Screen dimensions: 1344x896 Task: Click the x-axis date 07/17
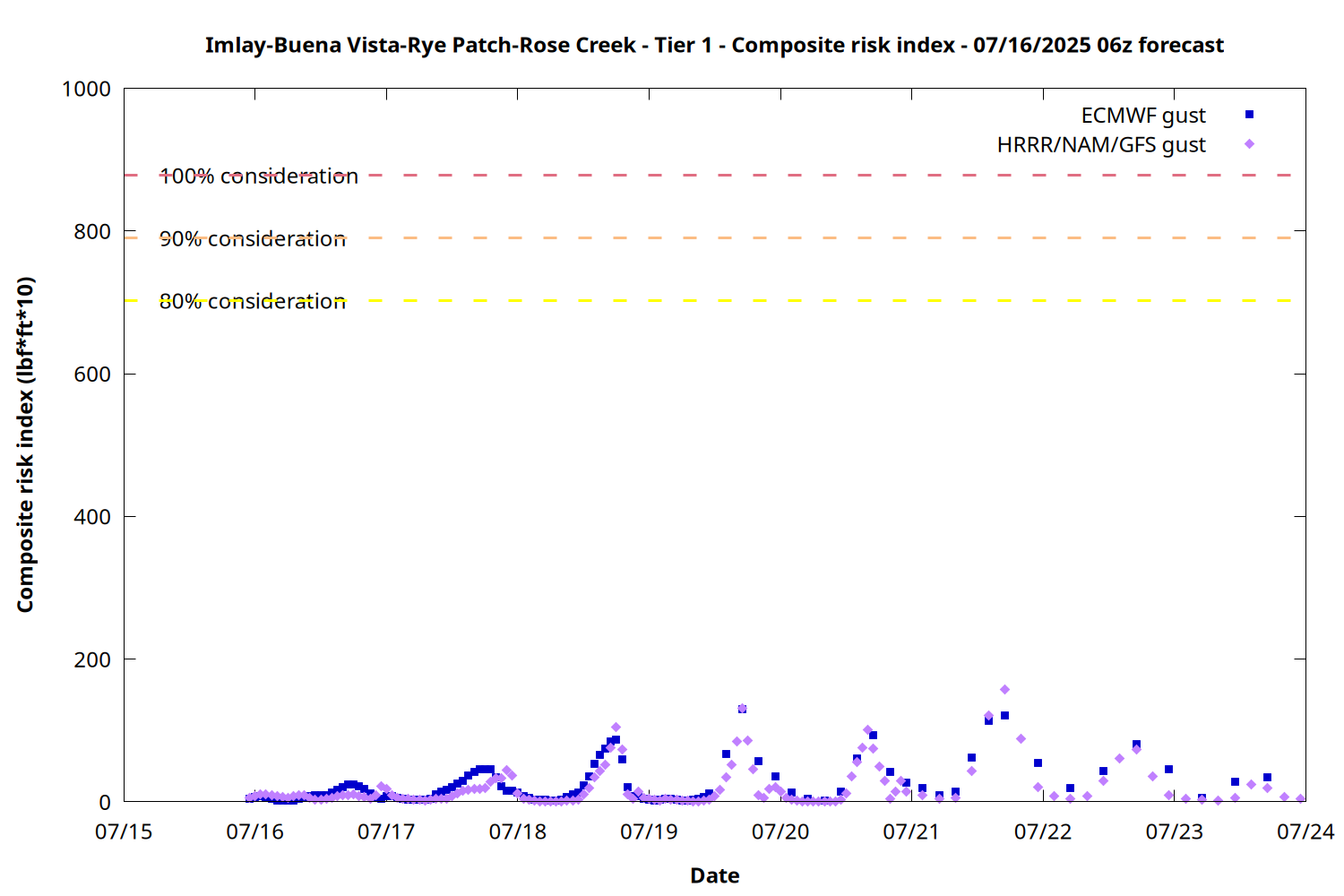[386, 831]
